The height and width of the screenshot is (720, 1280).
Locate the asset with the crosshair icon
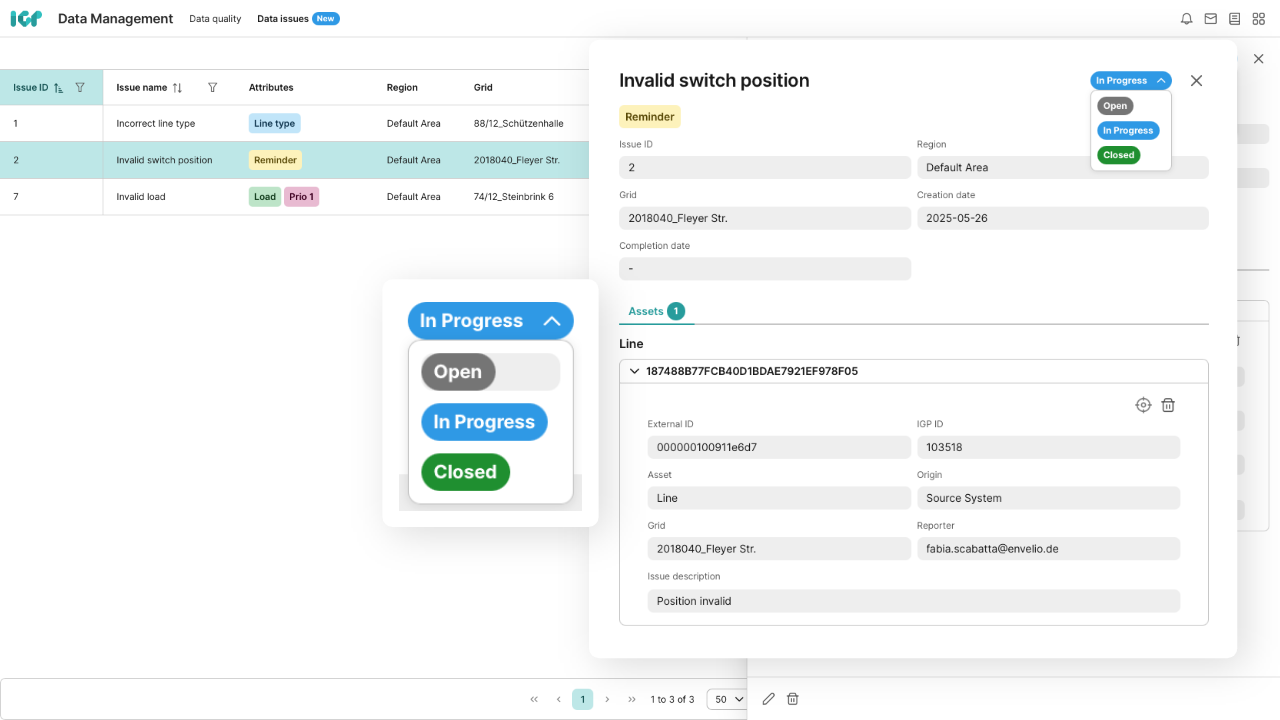[x=1143, y=405]
